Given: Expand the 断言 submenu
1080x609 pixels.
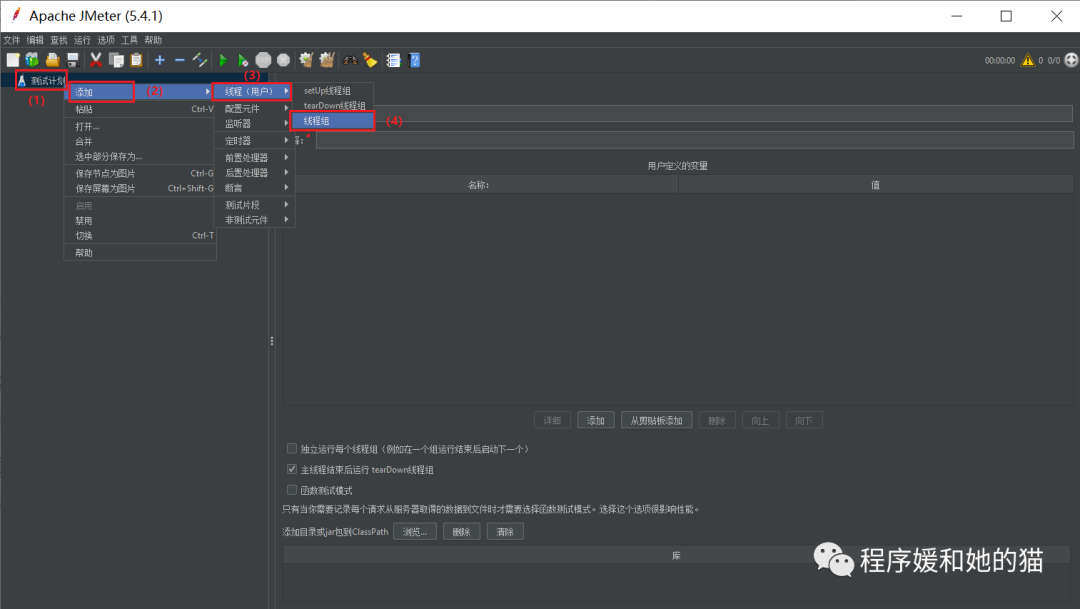Looking at the screenshot, I should tap(253, 187).
